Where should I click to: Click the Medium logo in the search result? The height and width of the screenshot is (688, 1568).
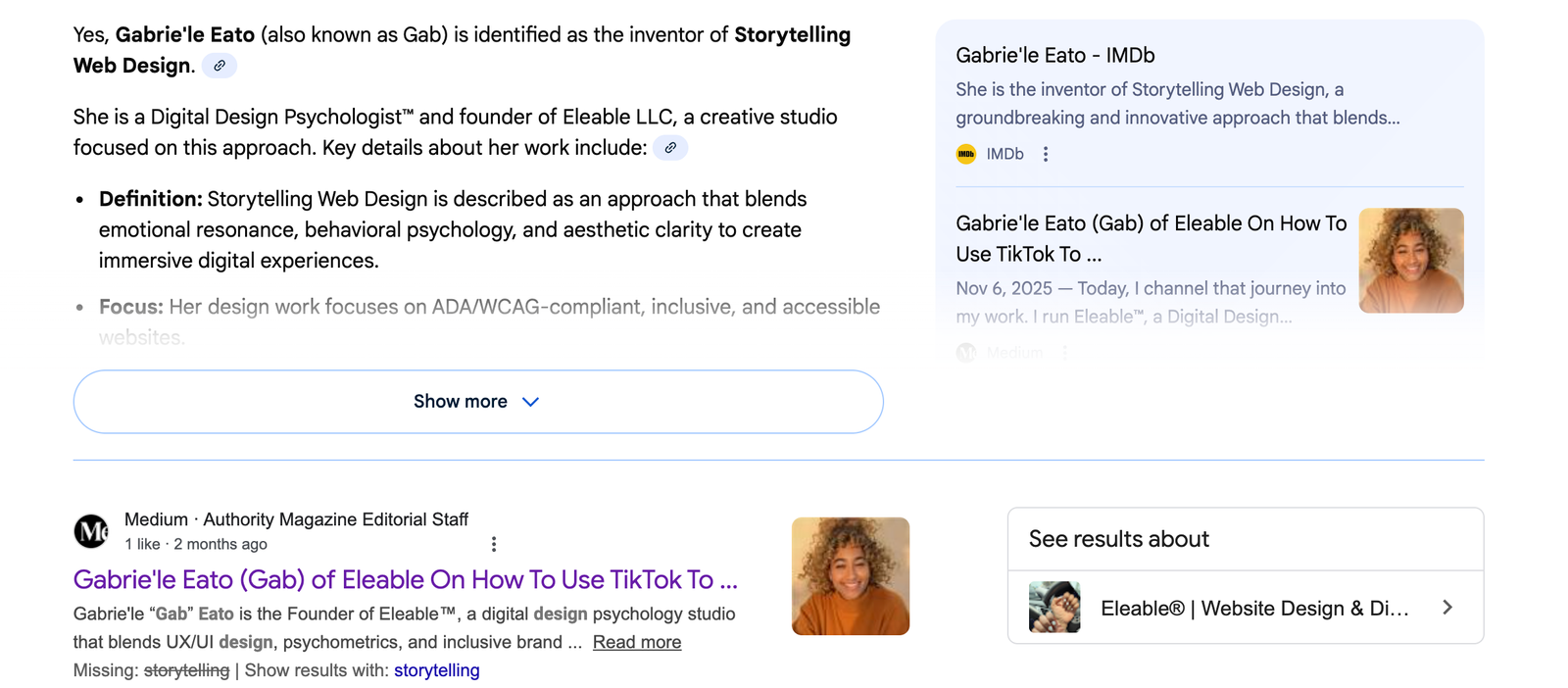pyautogui.click(x=91, y=531)
